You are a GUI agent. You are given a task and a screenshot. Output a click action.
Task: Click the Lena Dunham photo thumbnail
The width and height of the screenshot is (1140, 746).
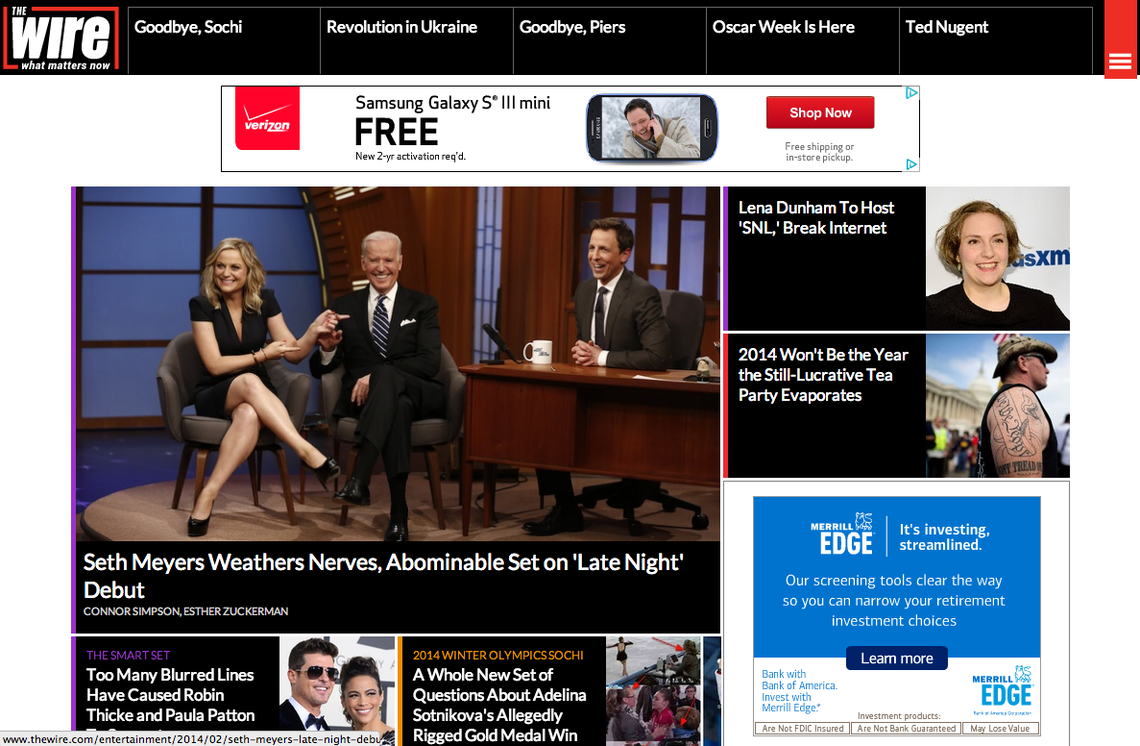click(x=997, y=258)
